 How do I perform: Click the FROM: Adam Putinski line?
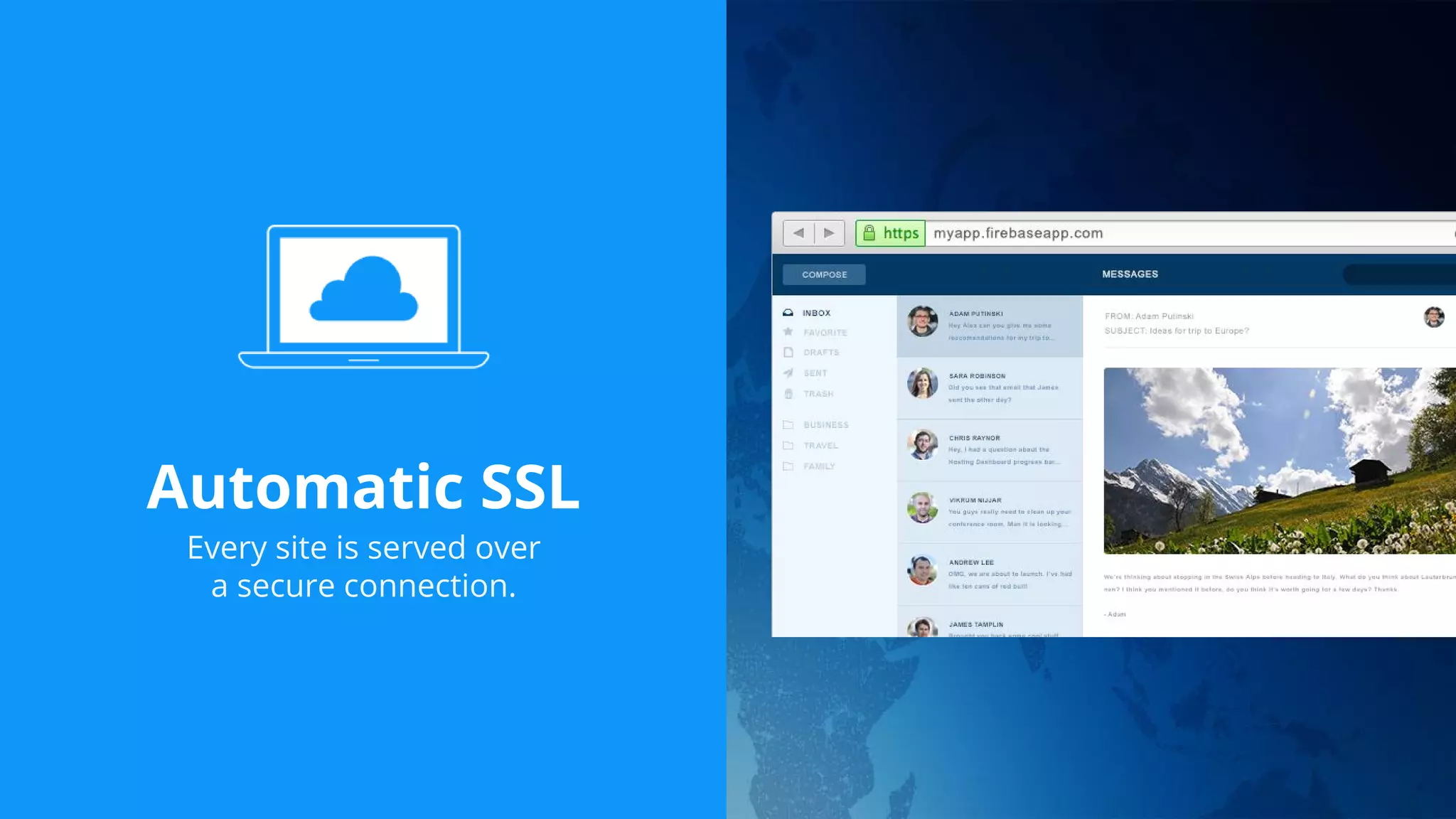pos(1149,316)
